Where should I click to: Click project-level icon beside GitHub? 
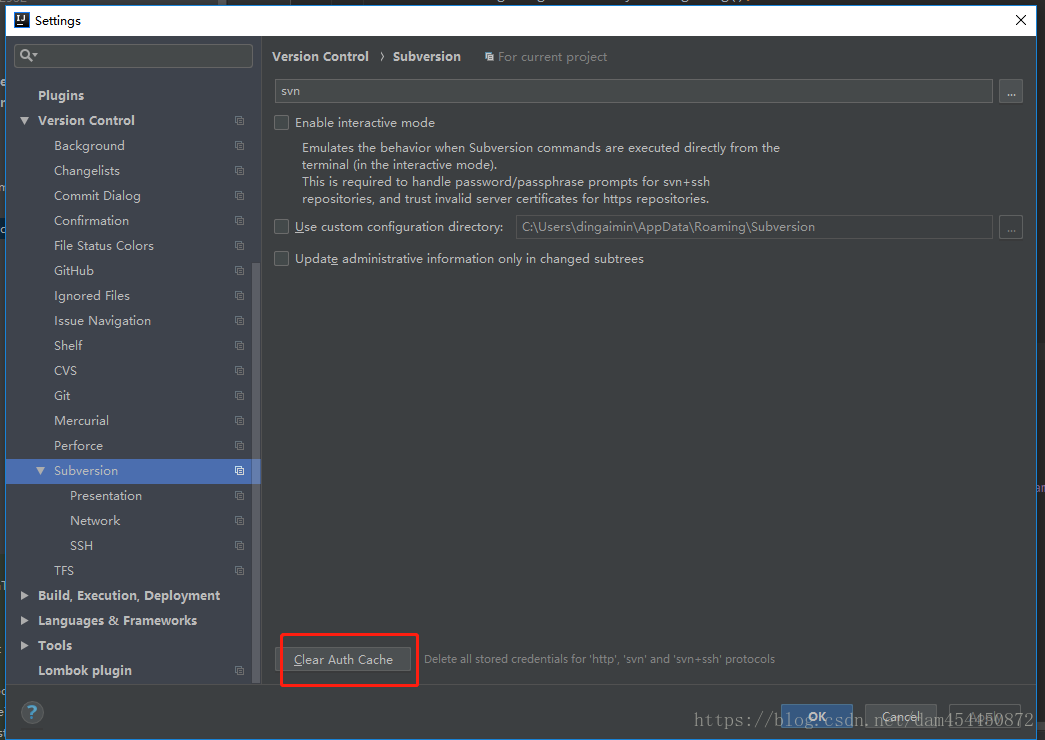pos(239,271)
